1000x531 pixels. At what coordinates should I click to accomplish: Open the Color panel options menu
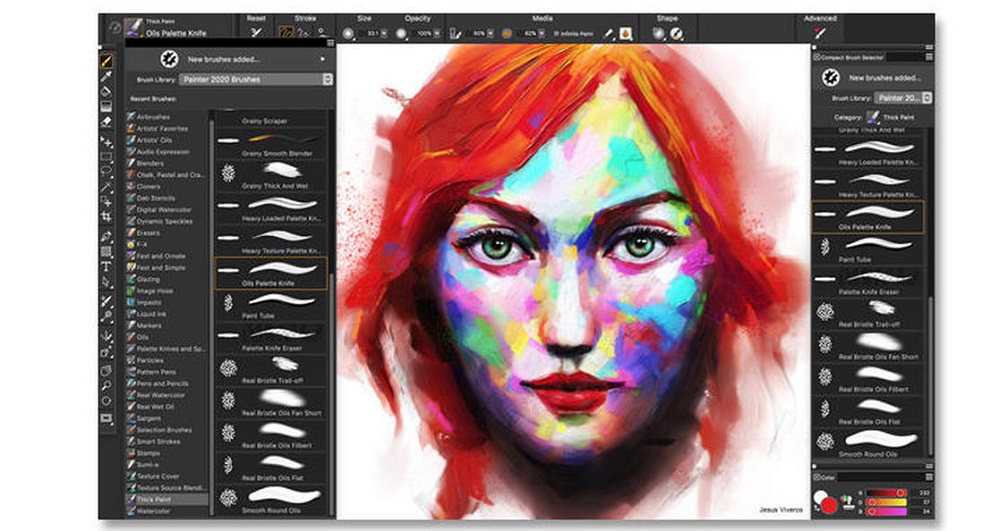point(929,477)
